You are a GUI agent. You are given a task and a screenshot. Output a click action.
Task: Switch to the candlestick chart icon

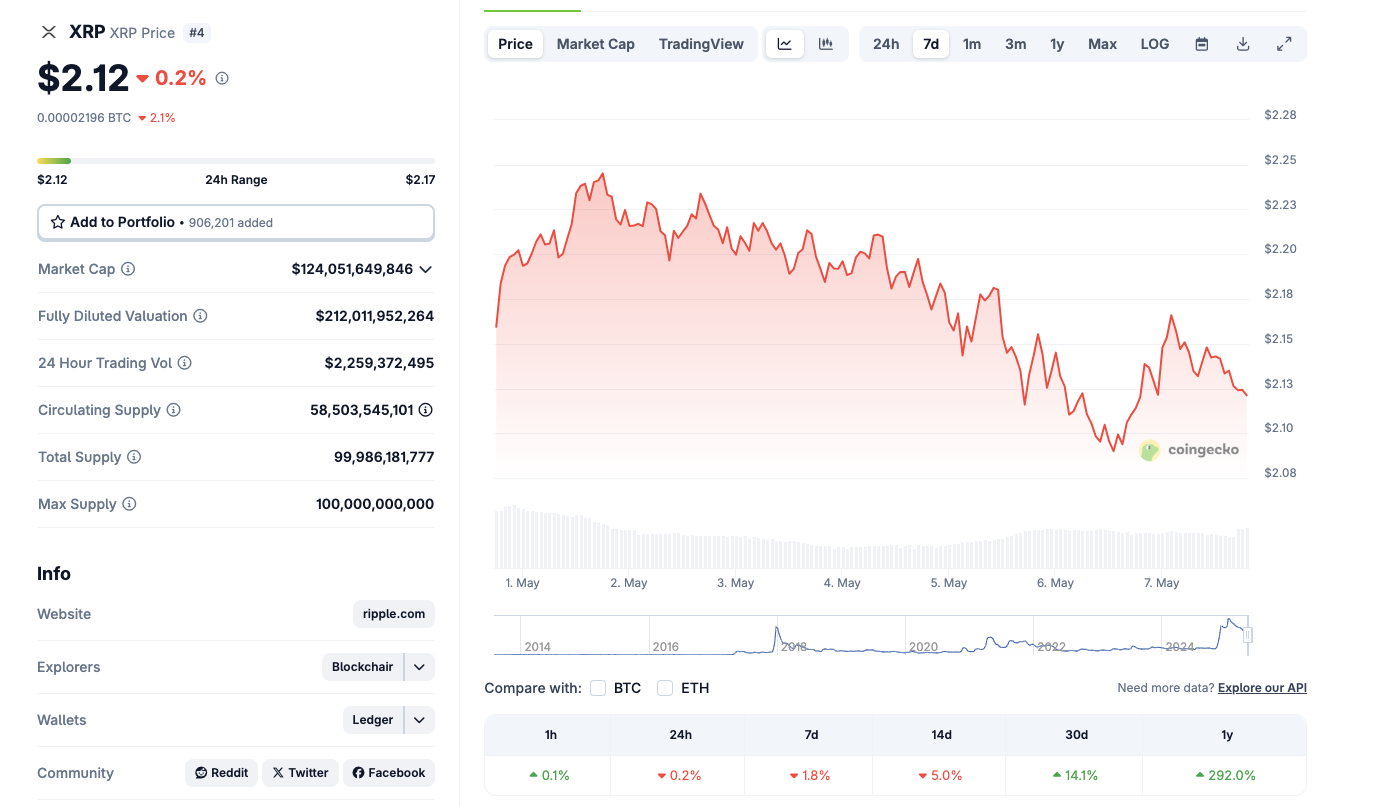click(x=826, y=44)
